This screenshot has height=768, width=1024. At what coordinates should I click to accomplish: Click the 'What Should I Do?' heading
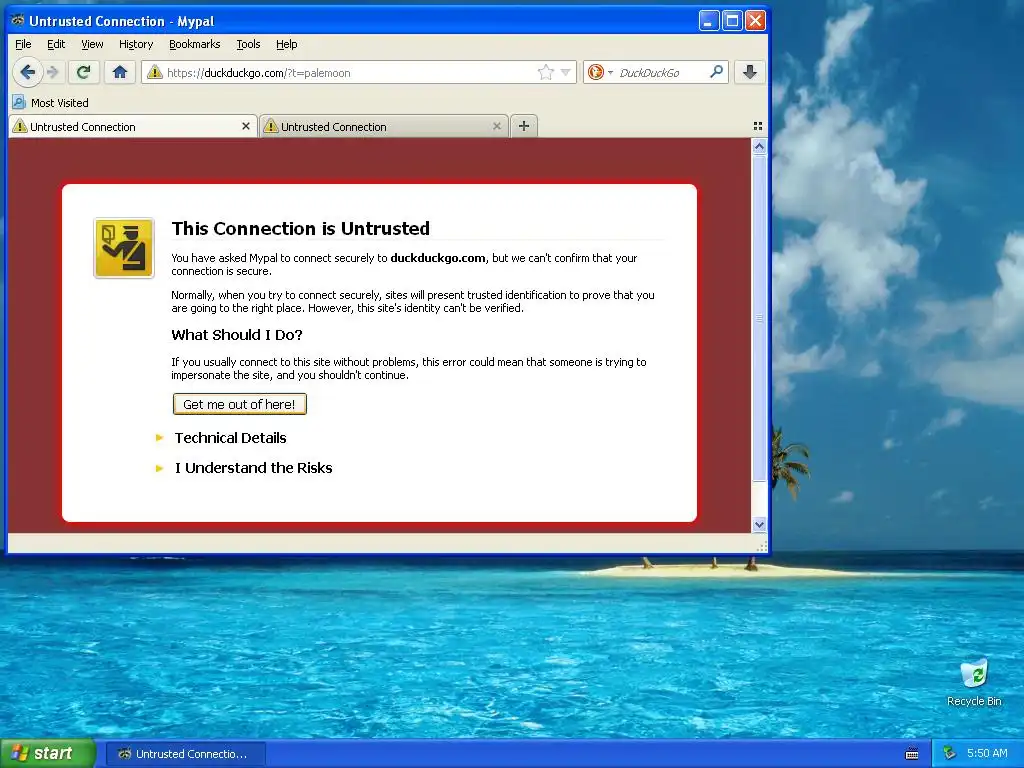click(x=236, y=335)
